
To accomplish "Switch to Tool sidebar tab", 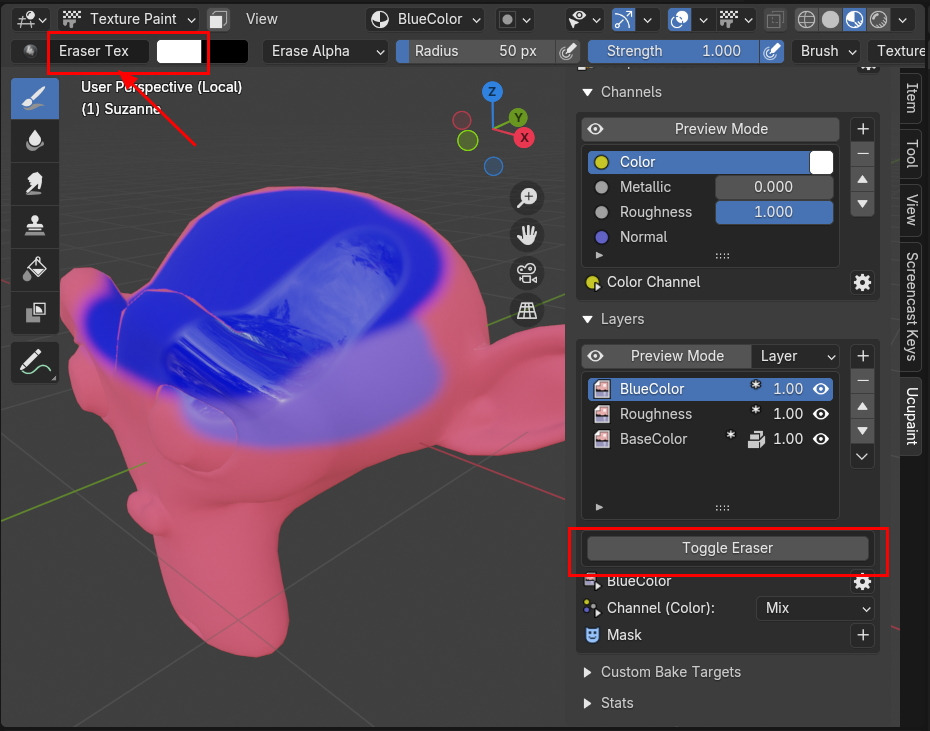I will click(x=912, y=154).
